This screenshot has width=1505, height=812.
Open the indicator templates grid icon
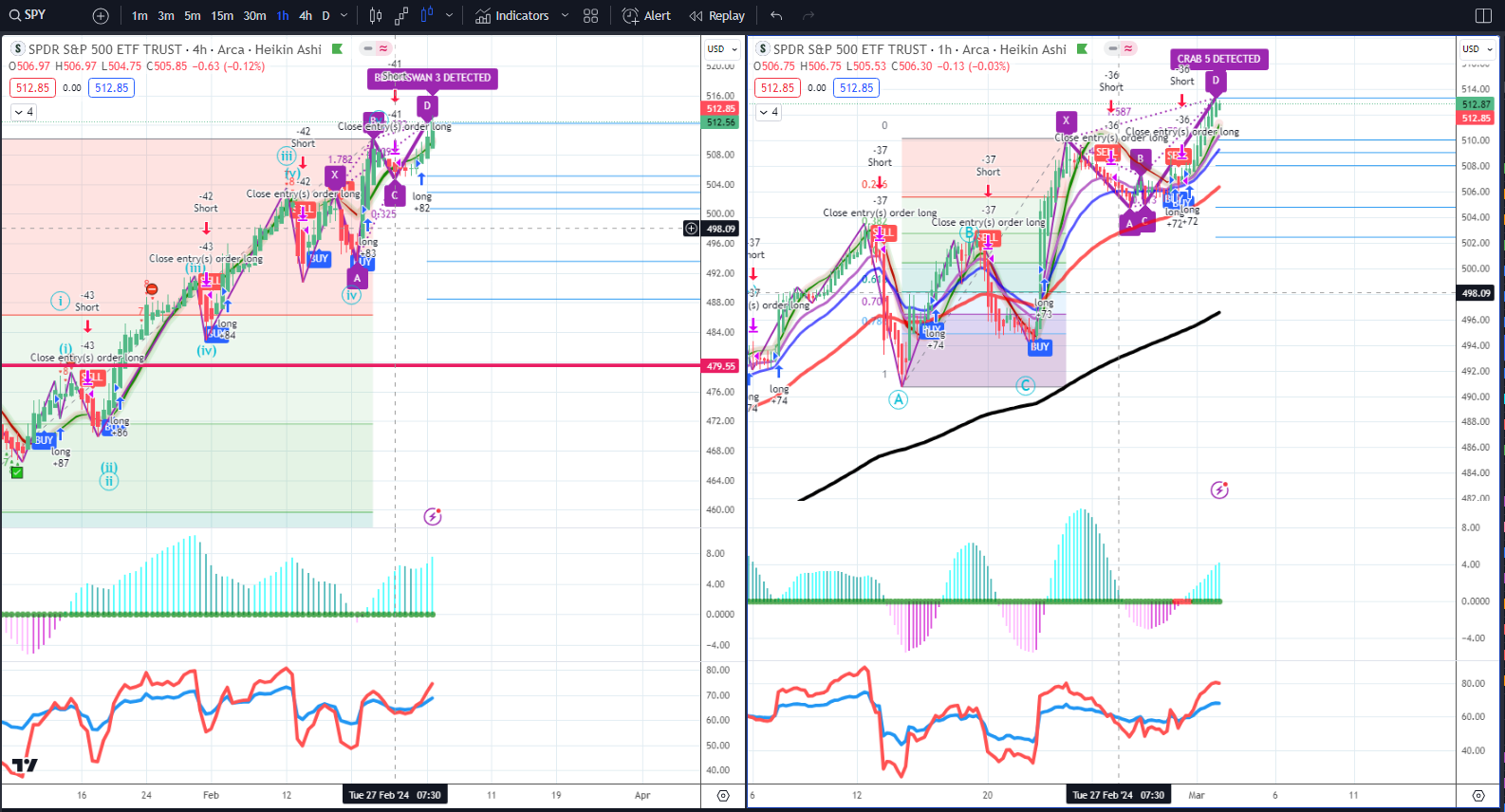click(591, 16)
